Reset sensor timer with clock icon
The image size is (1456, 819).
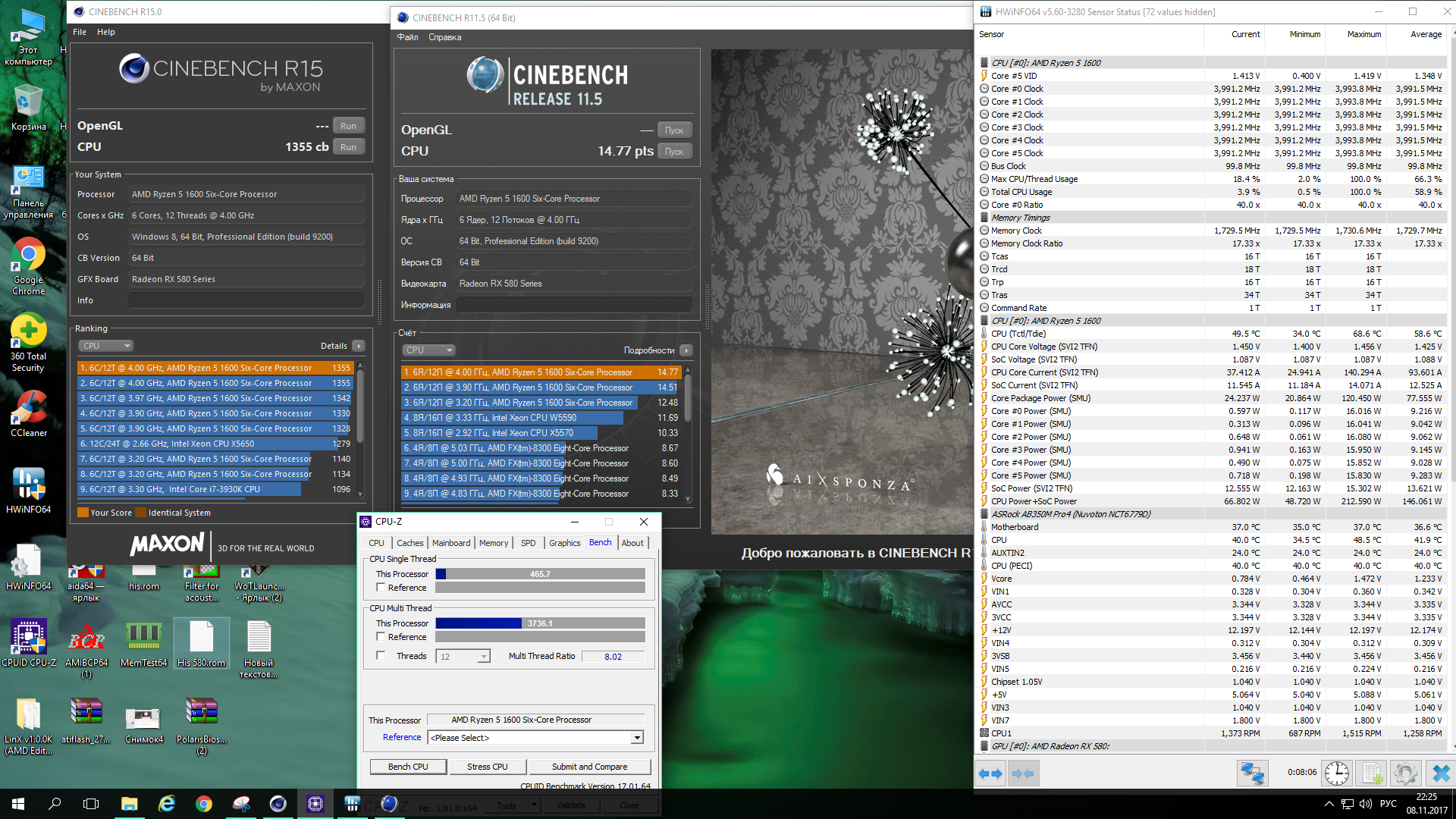click(x=1336, y=773)
